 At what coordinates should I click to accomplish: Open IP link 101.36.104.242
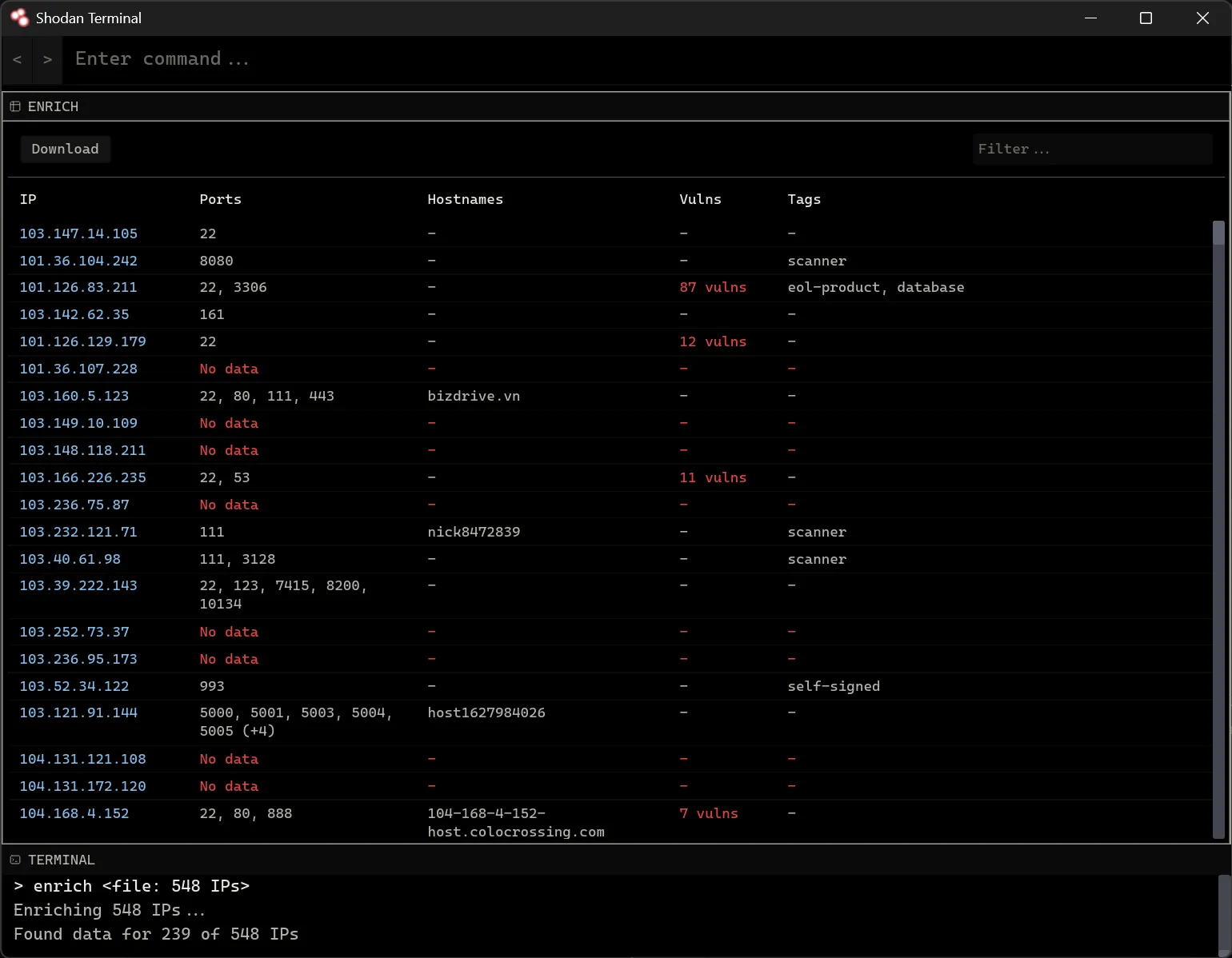coord(78,261)
